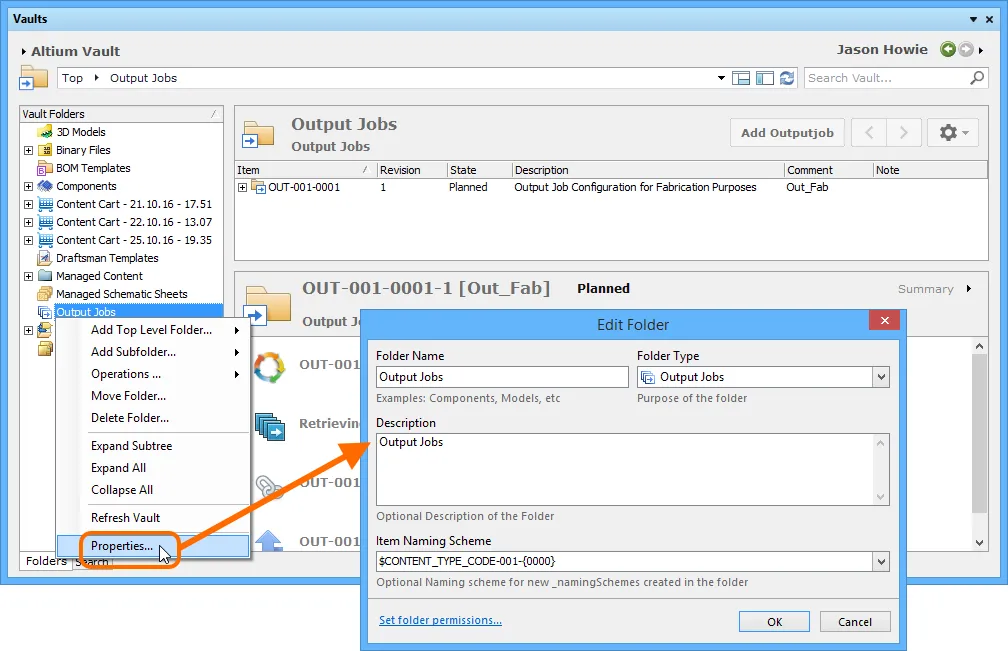Select Draftsman Templates tree item

107,258
